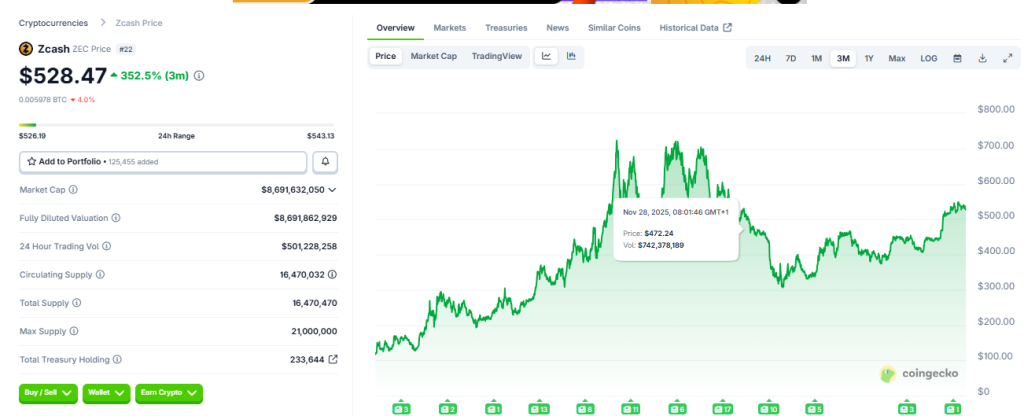Viewport: 1024px width, 416px height.
Task: Switch to line chart view icon
Action: click(547, 57)
